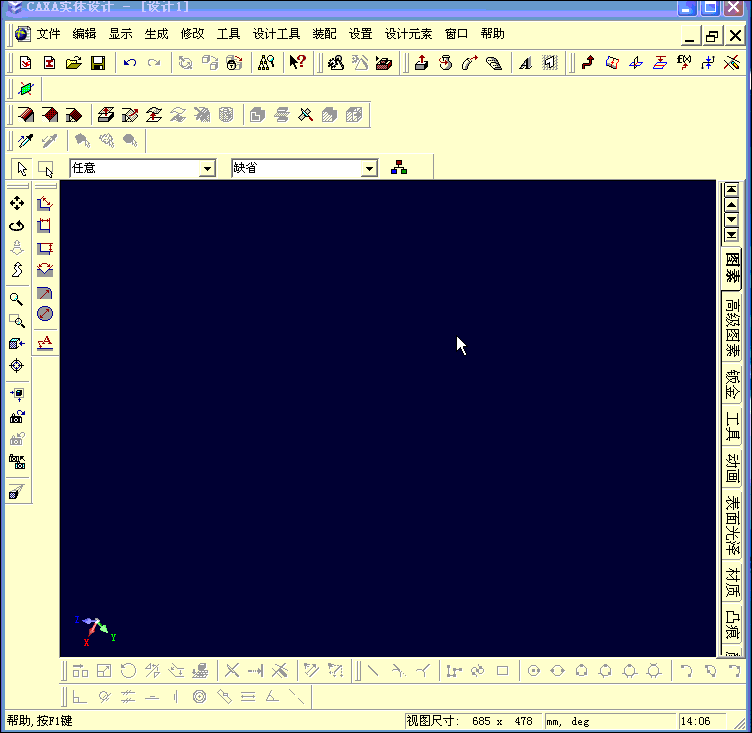752x733 pixels.
Task: Click the blue circle dimension icon
Action: click(x=45, y=314)
